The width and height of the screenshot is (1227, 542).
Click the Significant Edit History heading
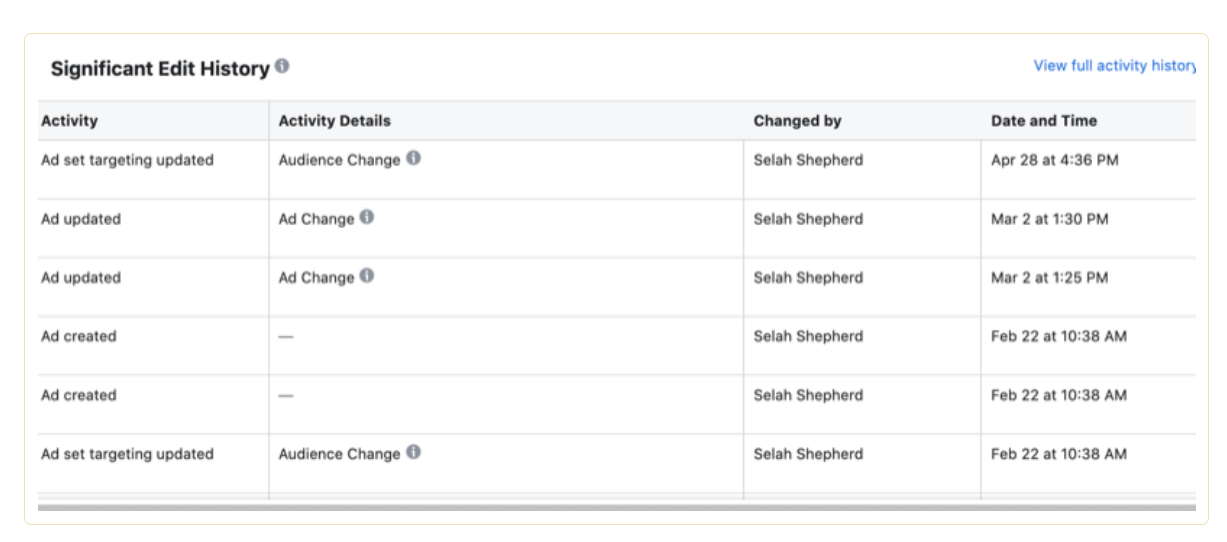[x=160, y=69]
